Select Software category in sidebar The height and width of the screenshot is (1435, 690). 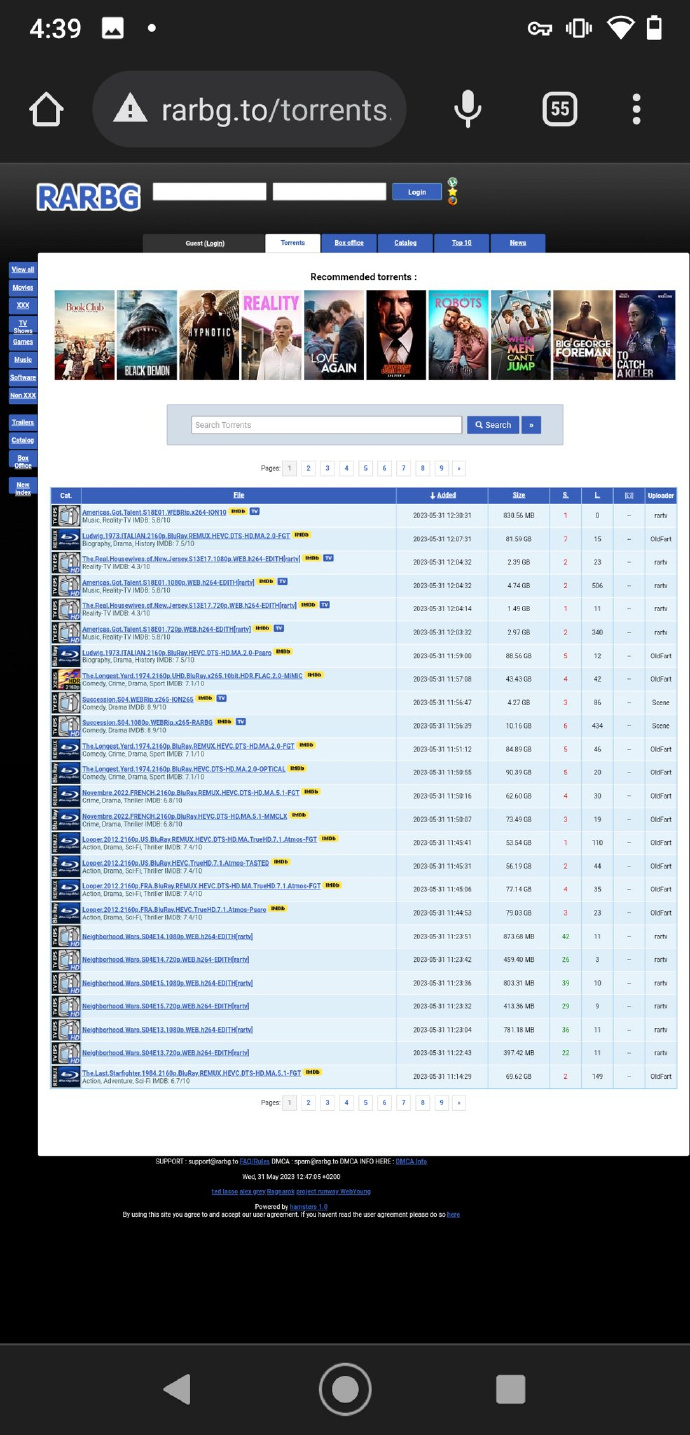click(22, 377)
